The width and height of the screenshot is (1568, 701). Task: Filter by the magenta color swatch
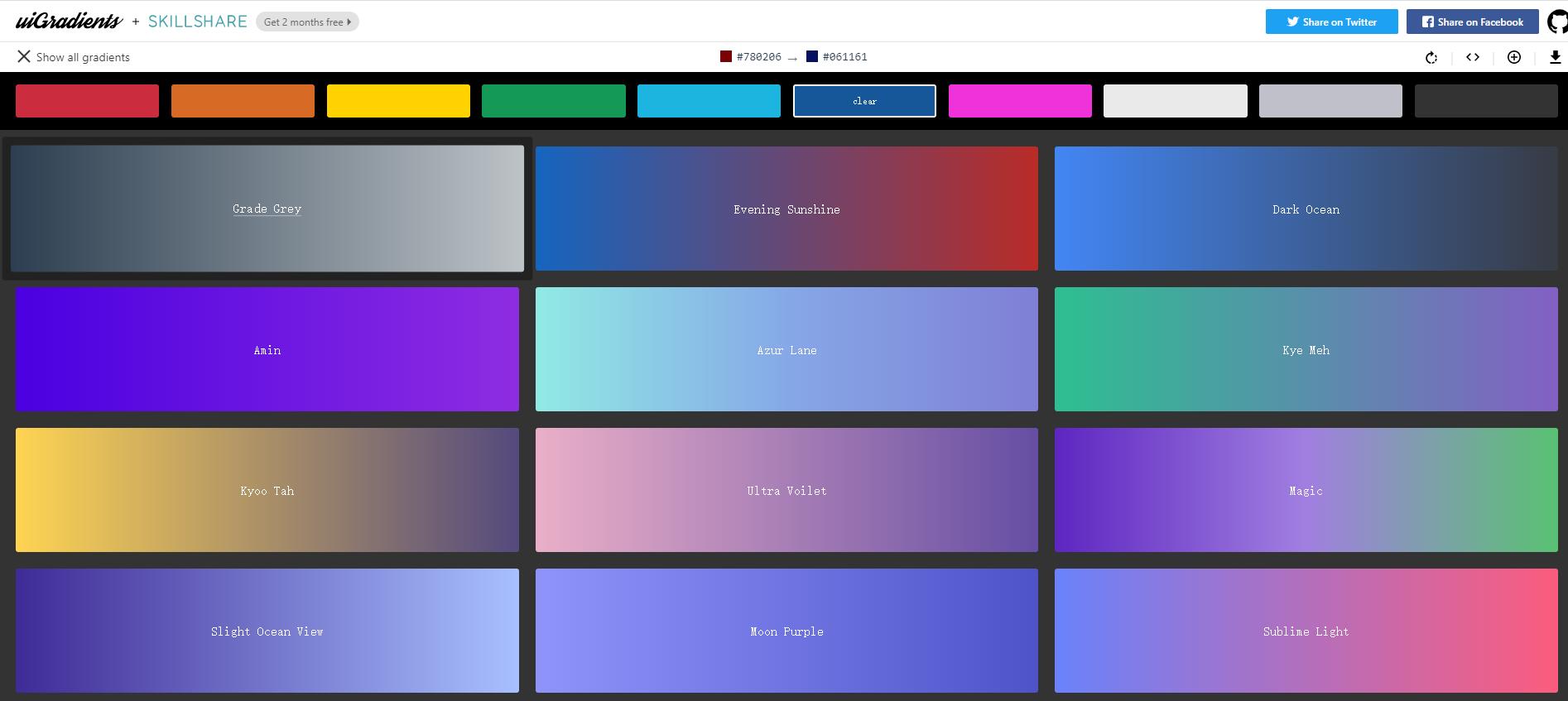click(1020, 101)
